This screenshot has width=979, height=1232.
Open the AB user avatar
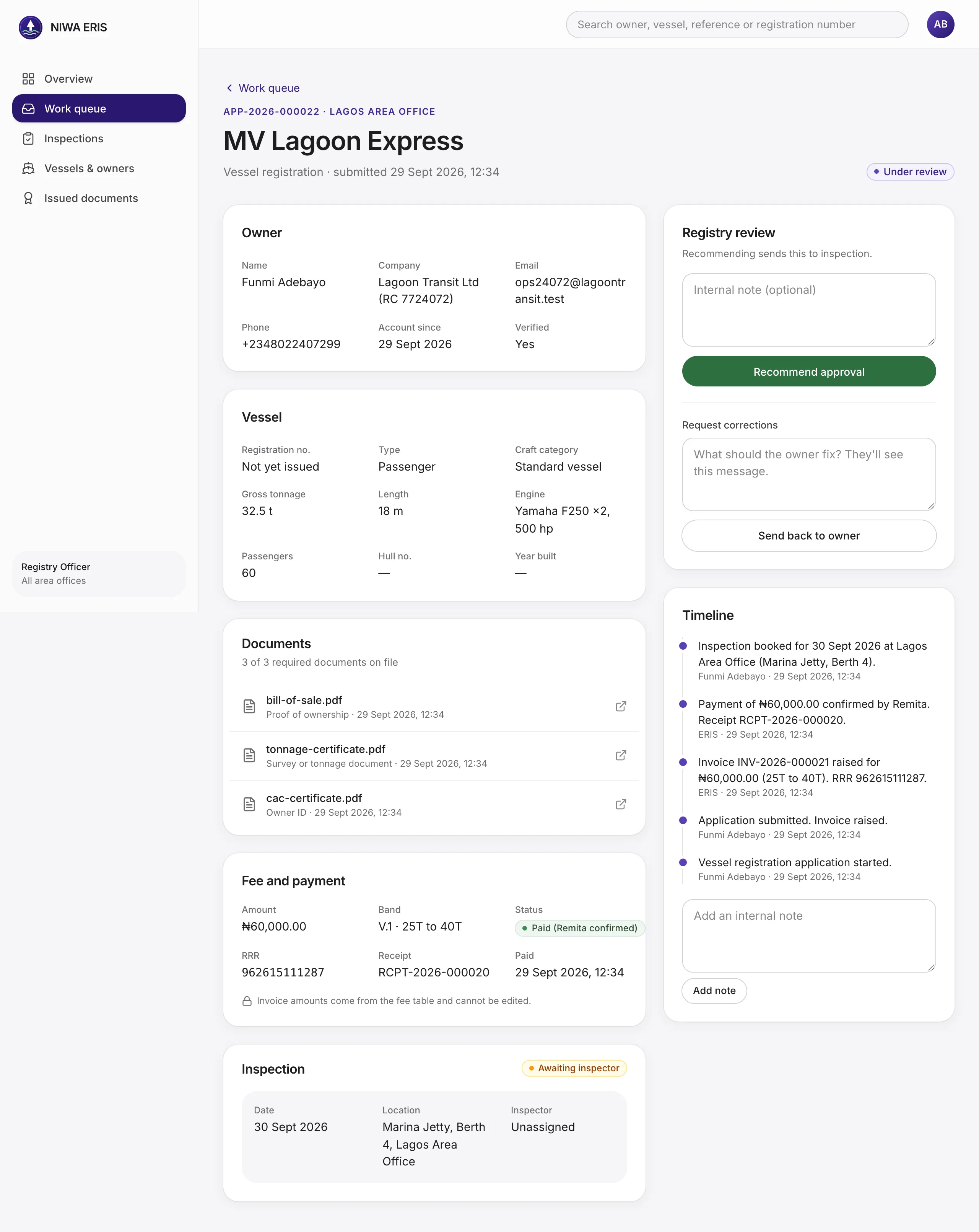pos(940,24)
